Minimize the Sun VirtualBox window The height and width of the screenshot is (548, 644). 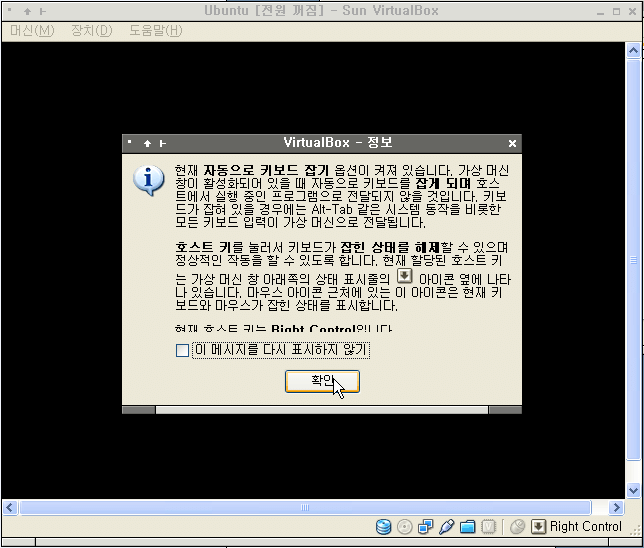point(600,12)
